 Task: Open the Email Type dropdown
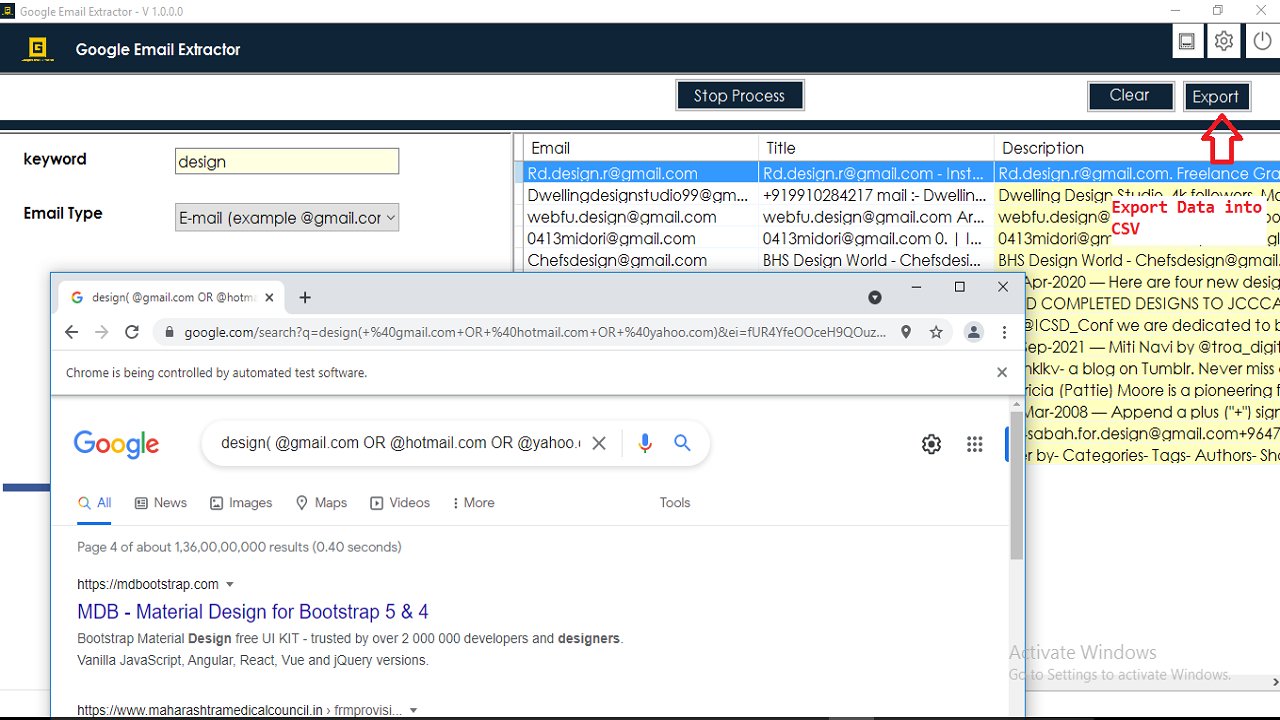pos(287,217)
